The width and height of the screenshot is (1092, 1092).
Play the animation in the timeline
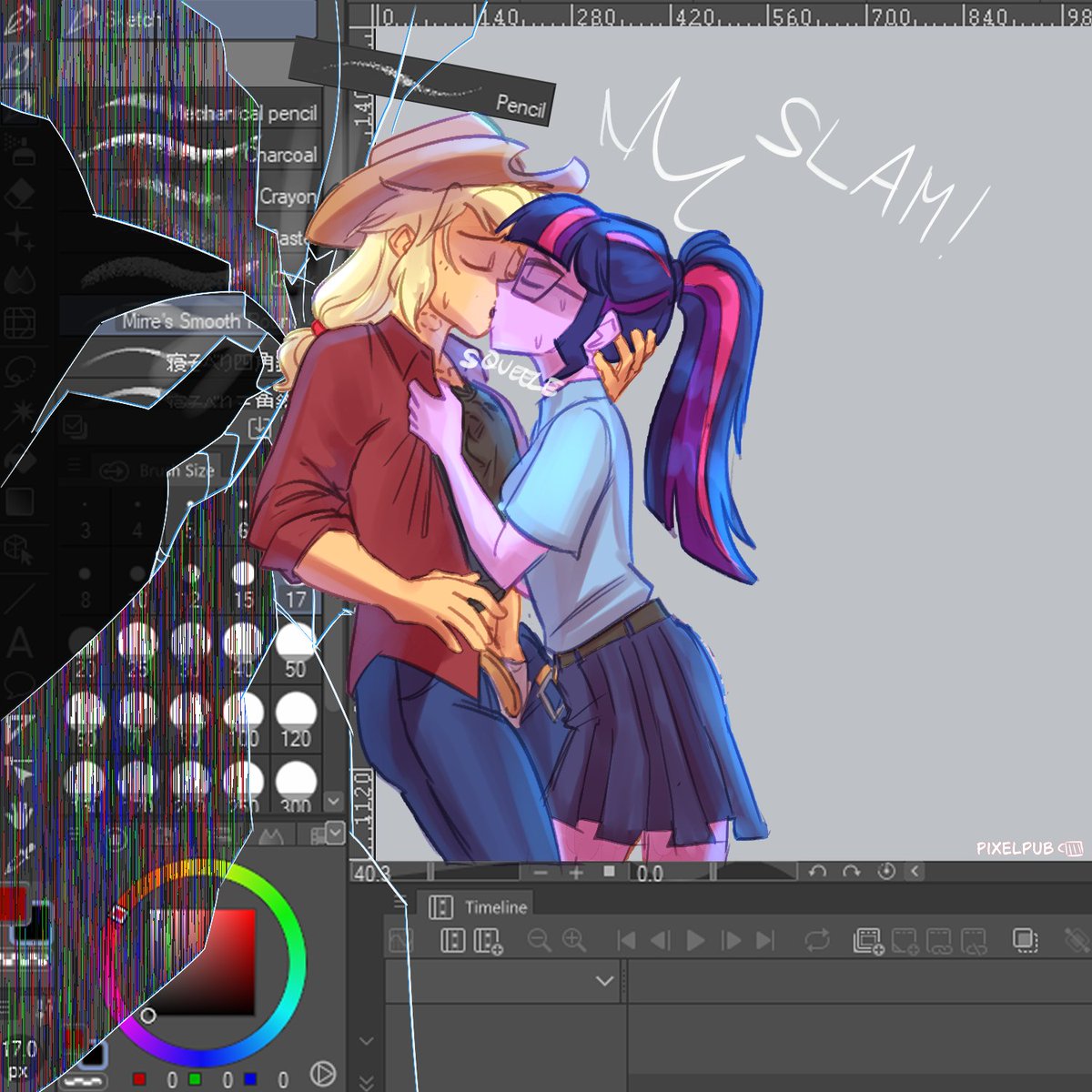pos(696,940)
